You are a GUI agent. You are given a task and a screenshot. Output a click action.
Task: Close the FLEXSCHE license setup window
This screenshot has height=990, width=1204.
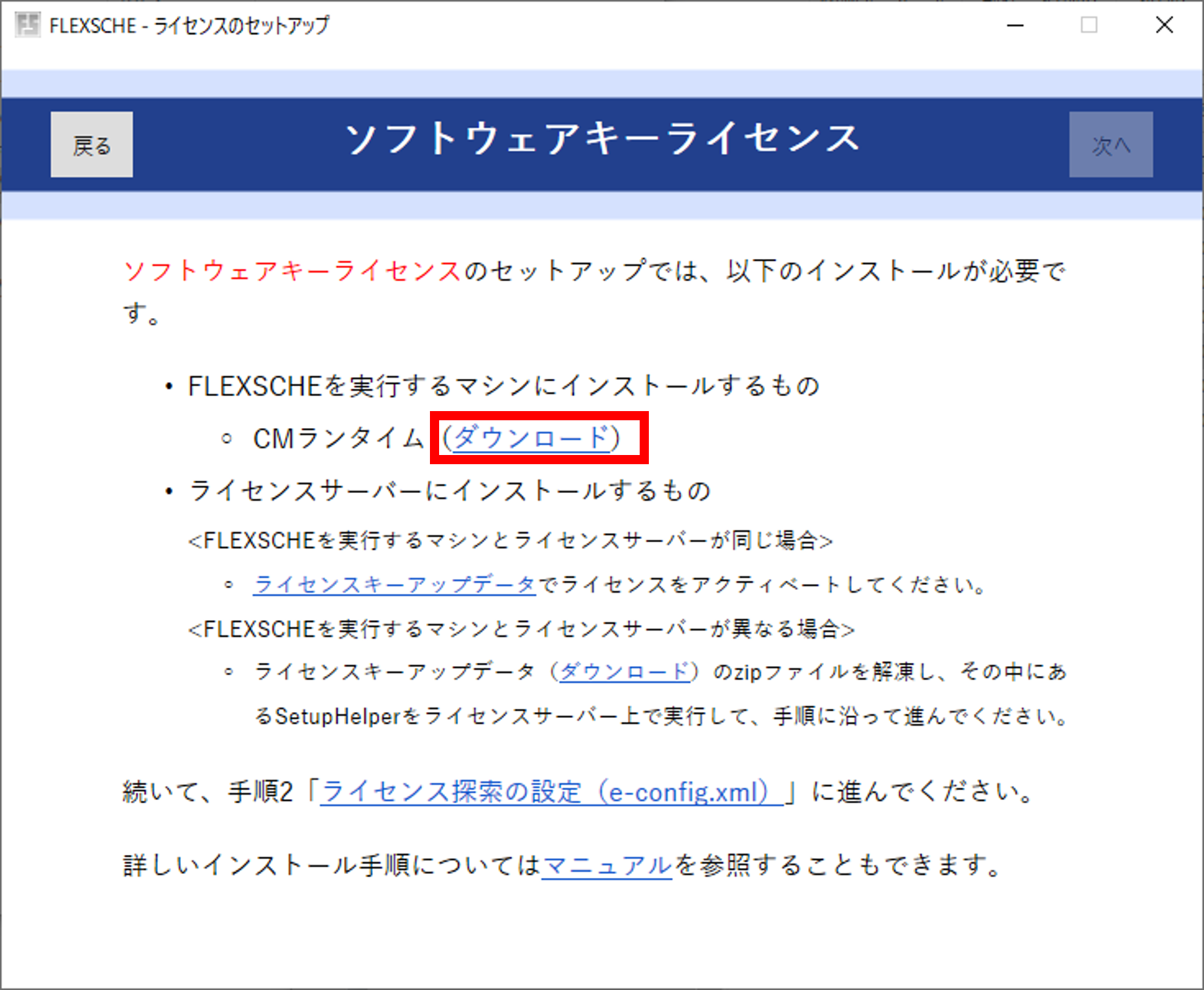(x=1164, y=26)
